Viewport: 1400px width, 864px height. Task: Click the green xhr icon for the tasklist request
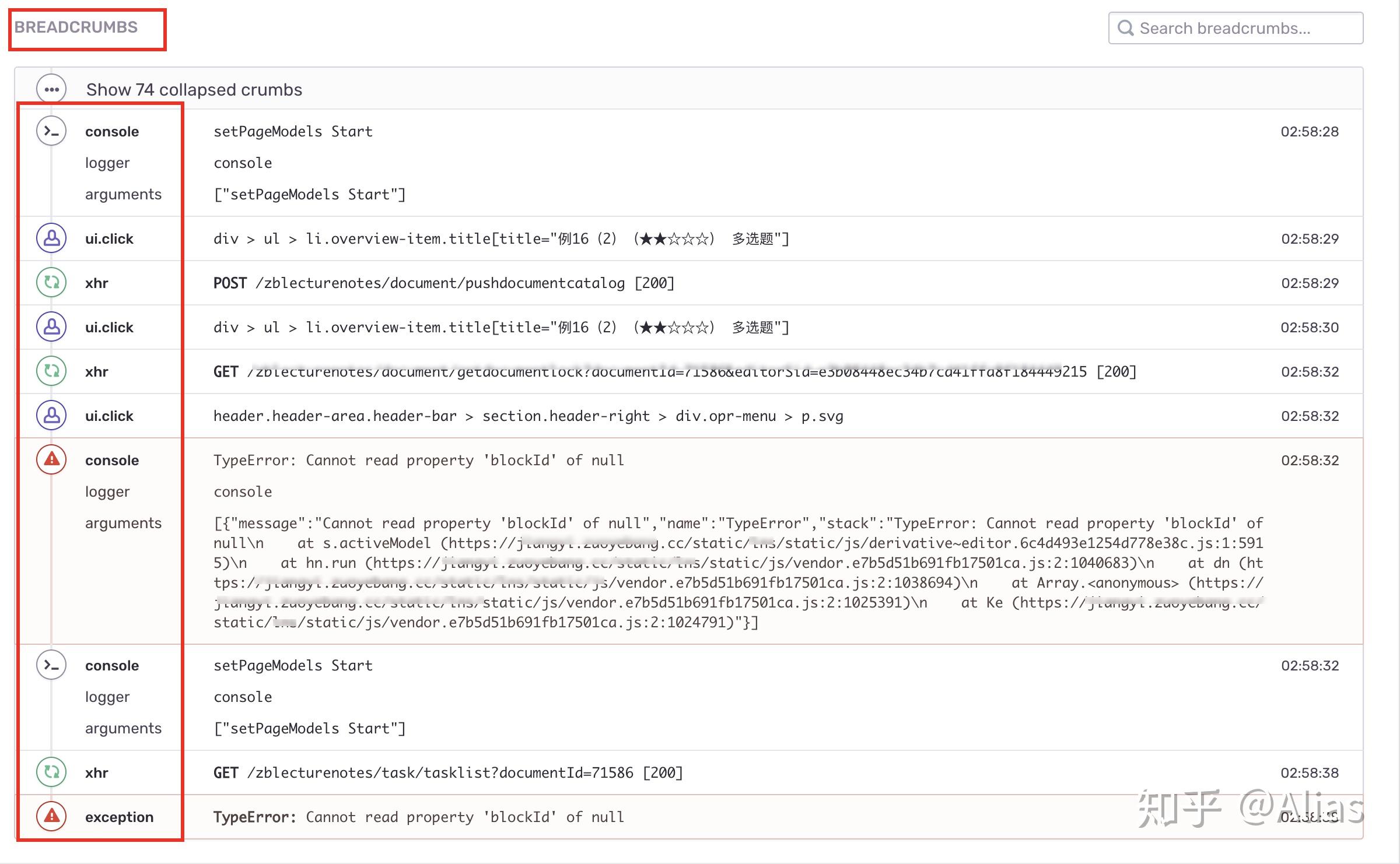51,772
